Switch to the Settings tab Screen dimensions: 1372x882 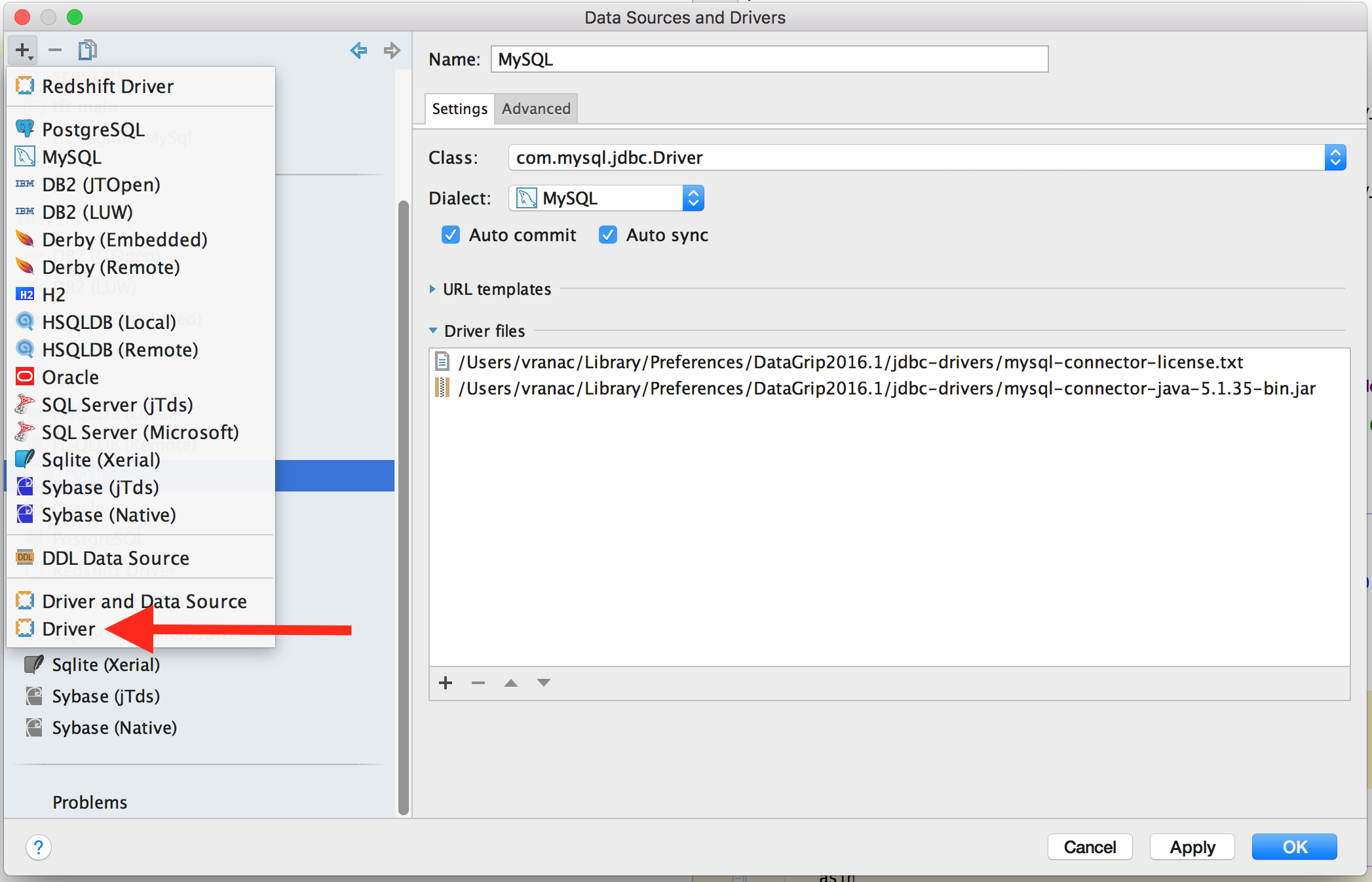coord(459,109)
